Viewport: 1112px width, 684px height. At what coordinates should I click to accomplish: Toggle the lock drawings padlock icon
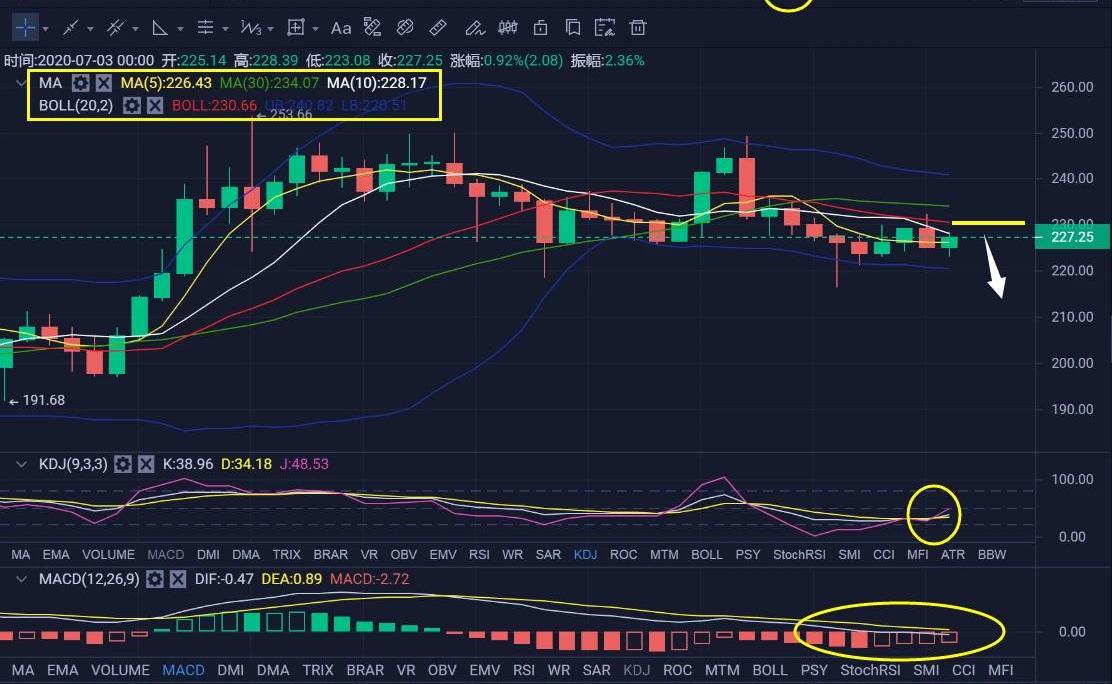541,28
